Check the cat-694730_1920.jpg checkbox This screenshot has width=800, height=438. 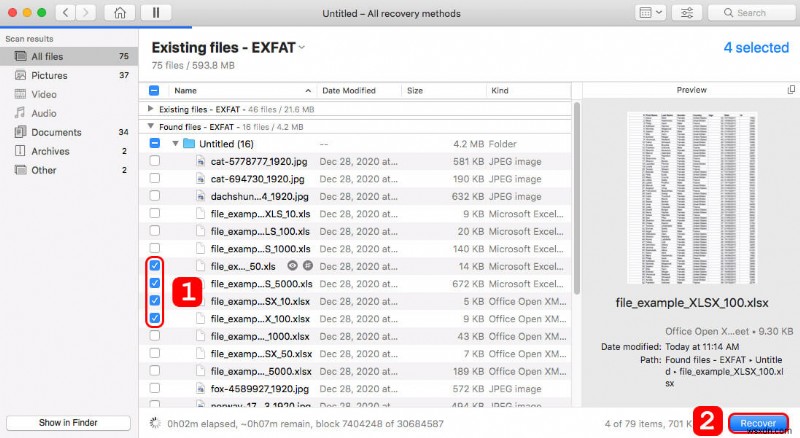point(155,178)
